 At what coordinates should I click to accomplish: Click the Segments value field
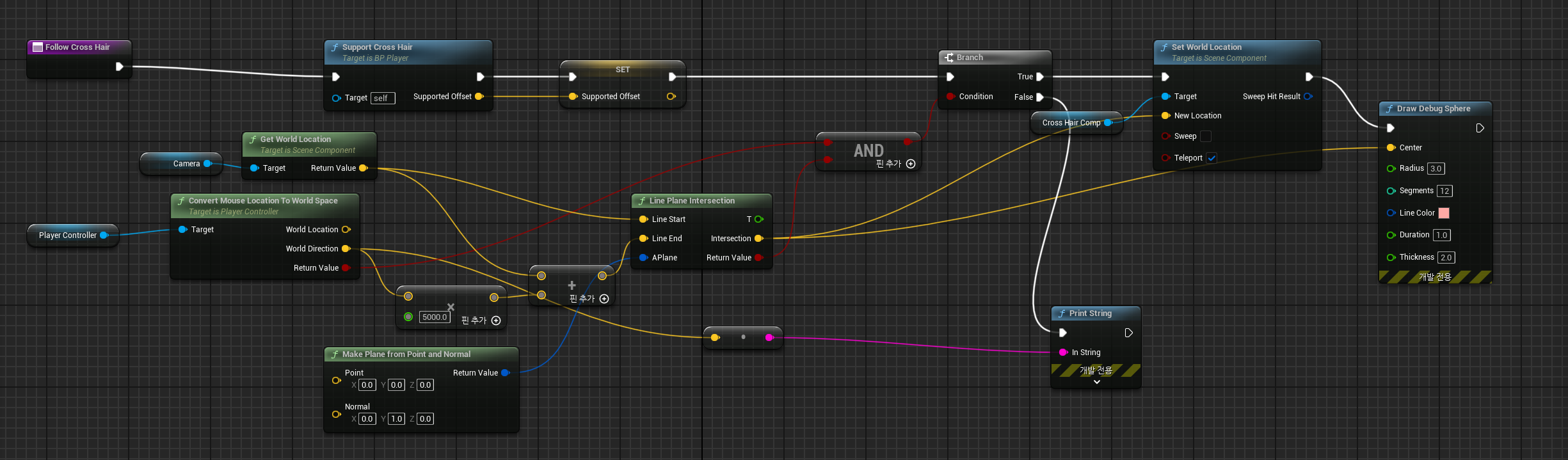1444,191
